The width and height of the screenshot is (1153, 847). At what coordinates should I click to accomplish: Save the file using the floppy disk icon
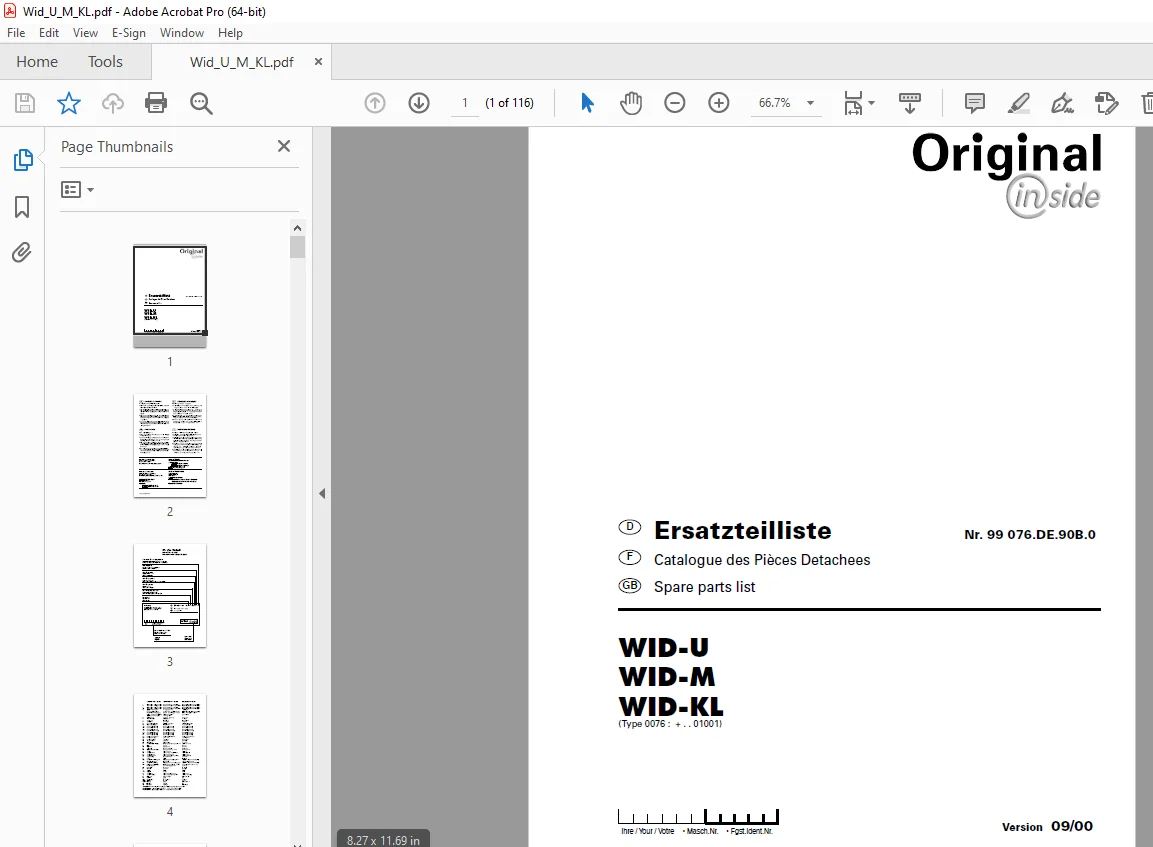pos(25,103)
